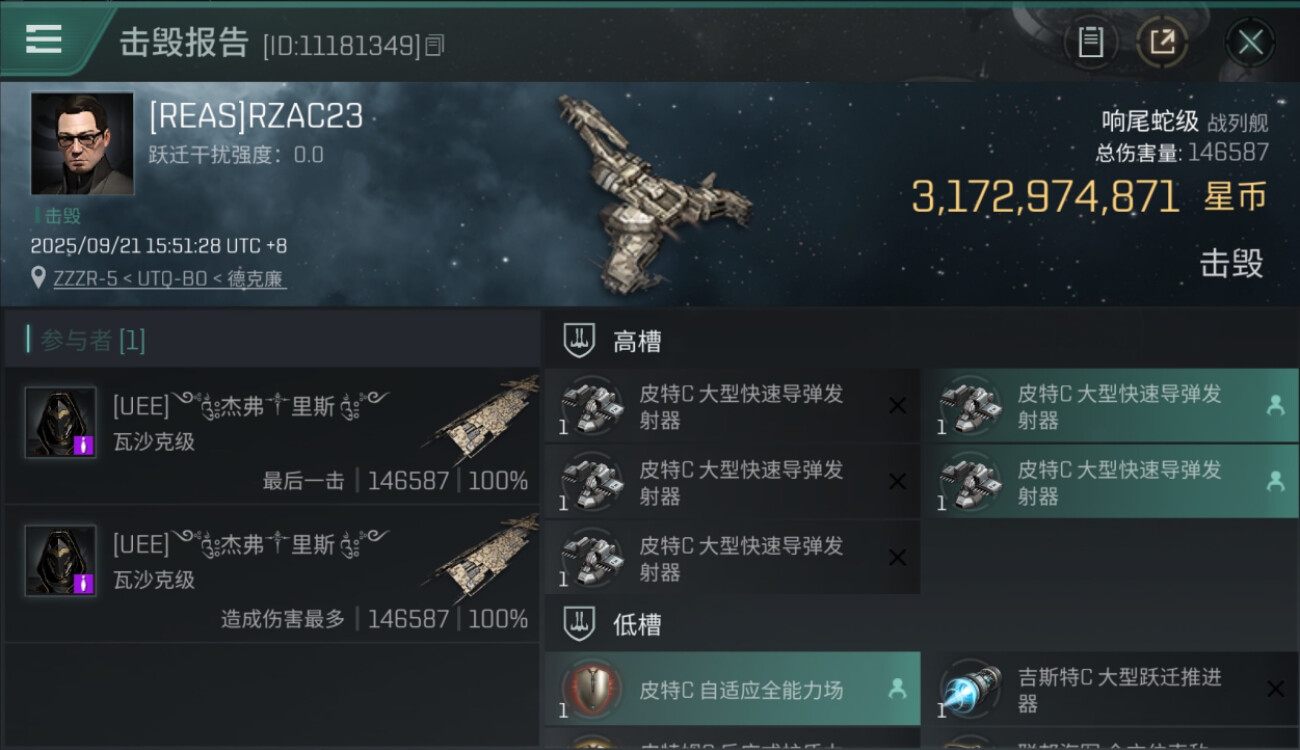Click the participants [1] tab header
1300x750 pixels.
[88, 340]
